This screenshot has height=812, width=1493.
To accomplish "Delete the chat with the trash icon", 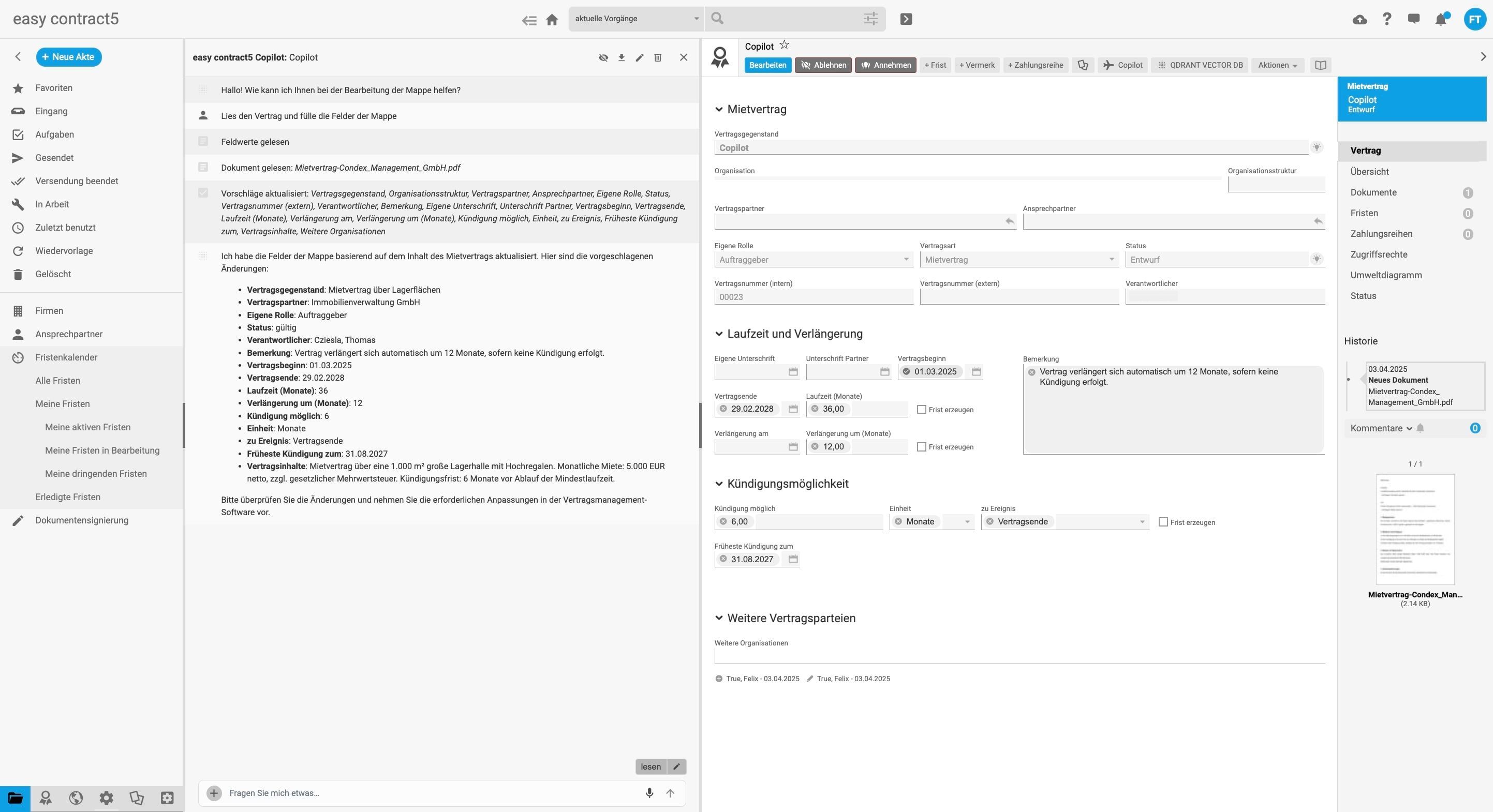I will coord(658,57).
